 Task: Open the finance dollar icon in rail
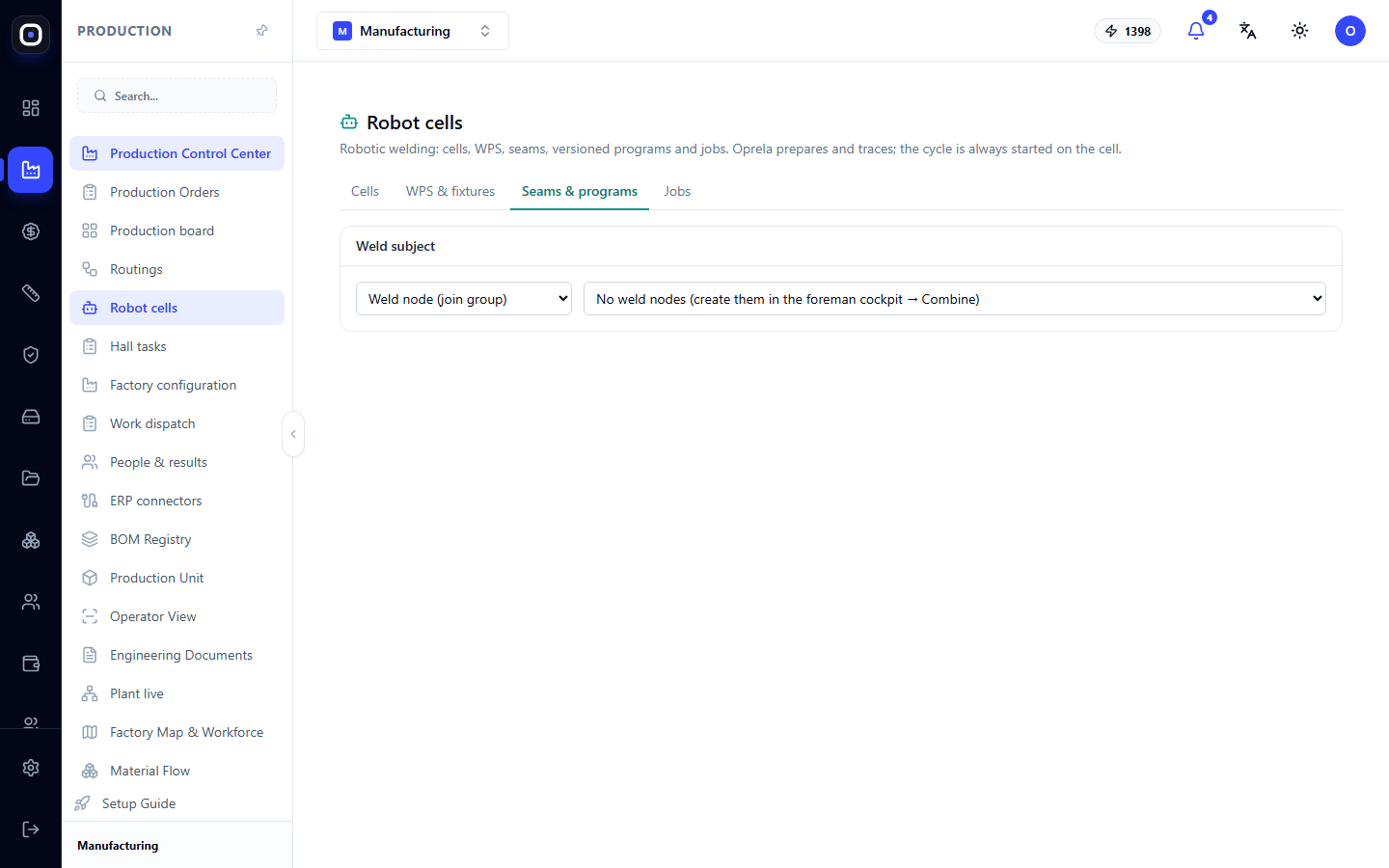click(31, 231)
